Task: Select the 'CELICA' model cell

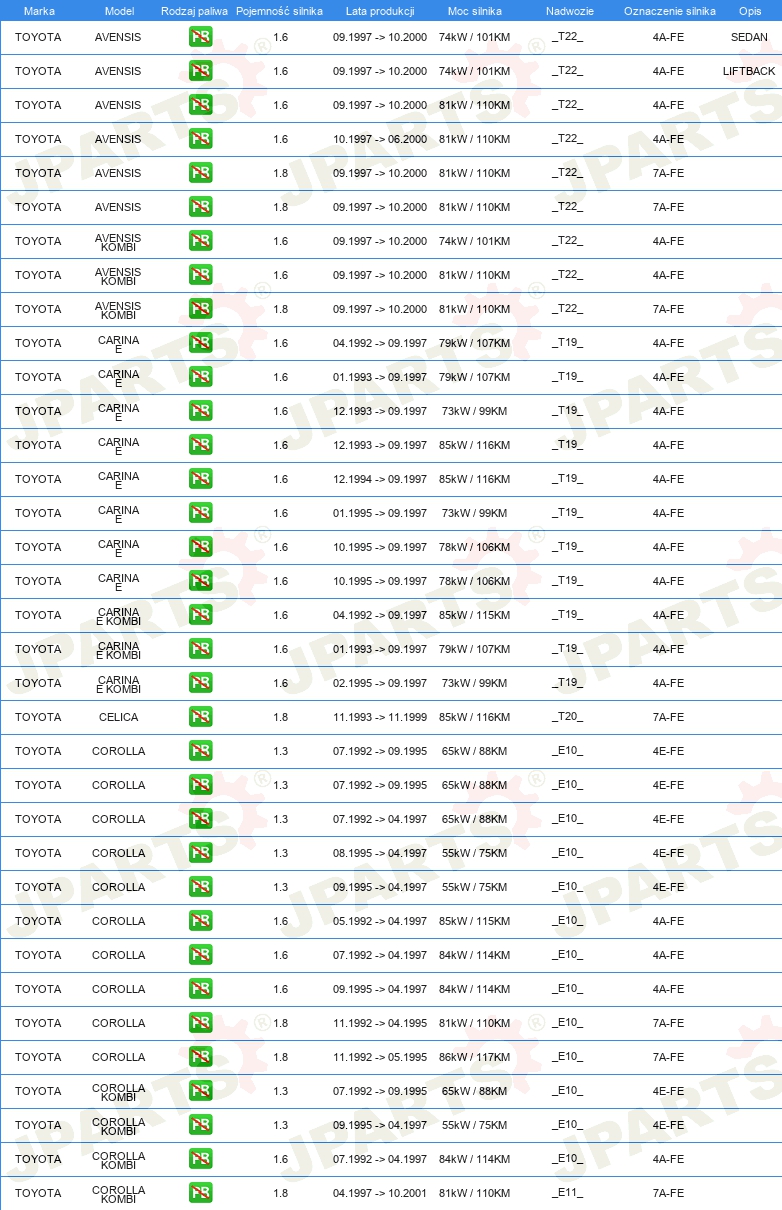Action: [x=119, y=717]
